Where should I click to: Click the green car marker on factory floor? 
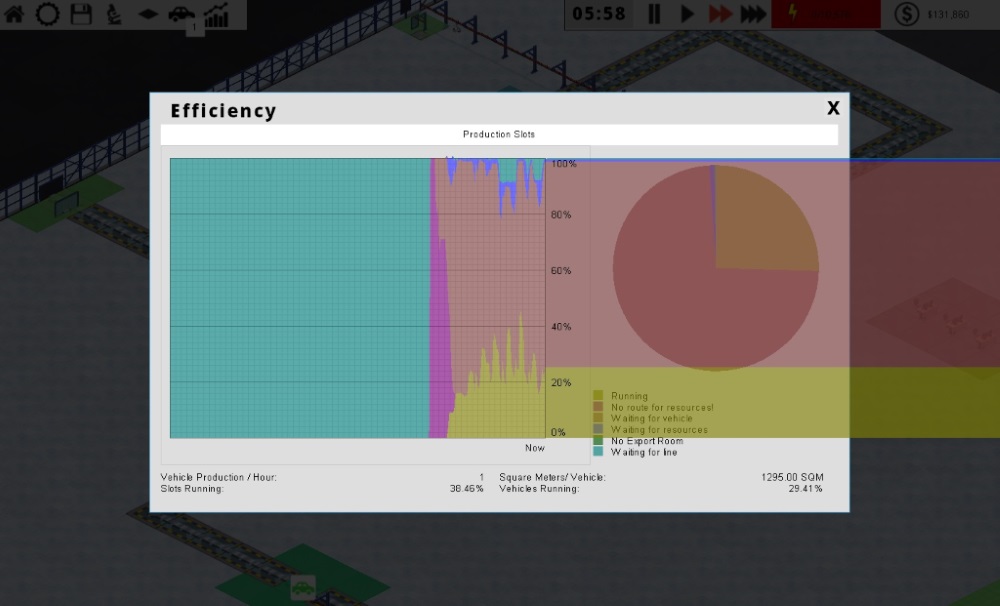point(303,587)
